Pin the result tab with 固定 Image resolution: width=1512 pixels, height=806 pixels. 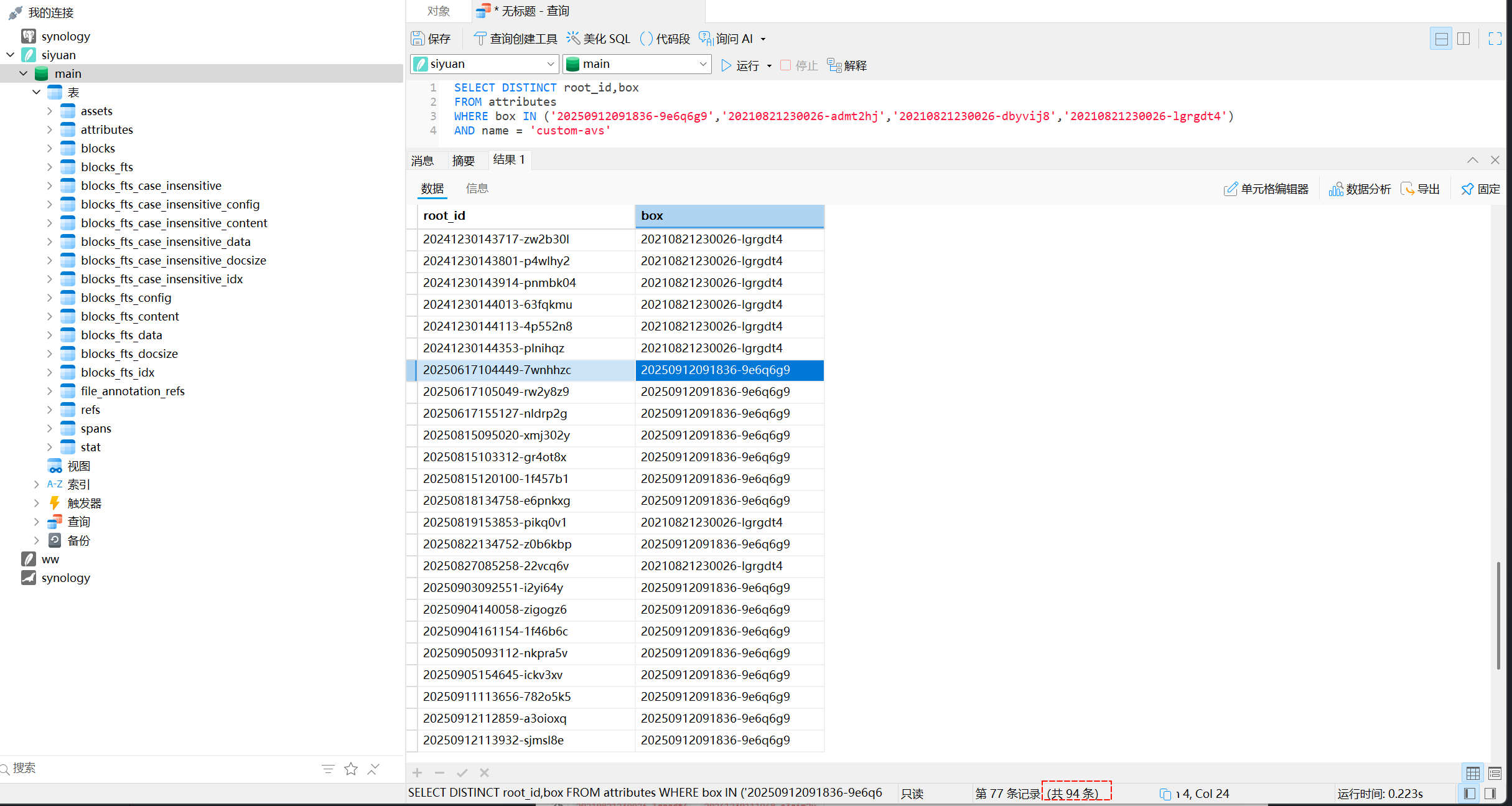coord(1480,189)
